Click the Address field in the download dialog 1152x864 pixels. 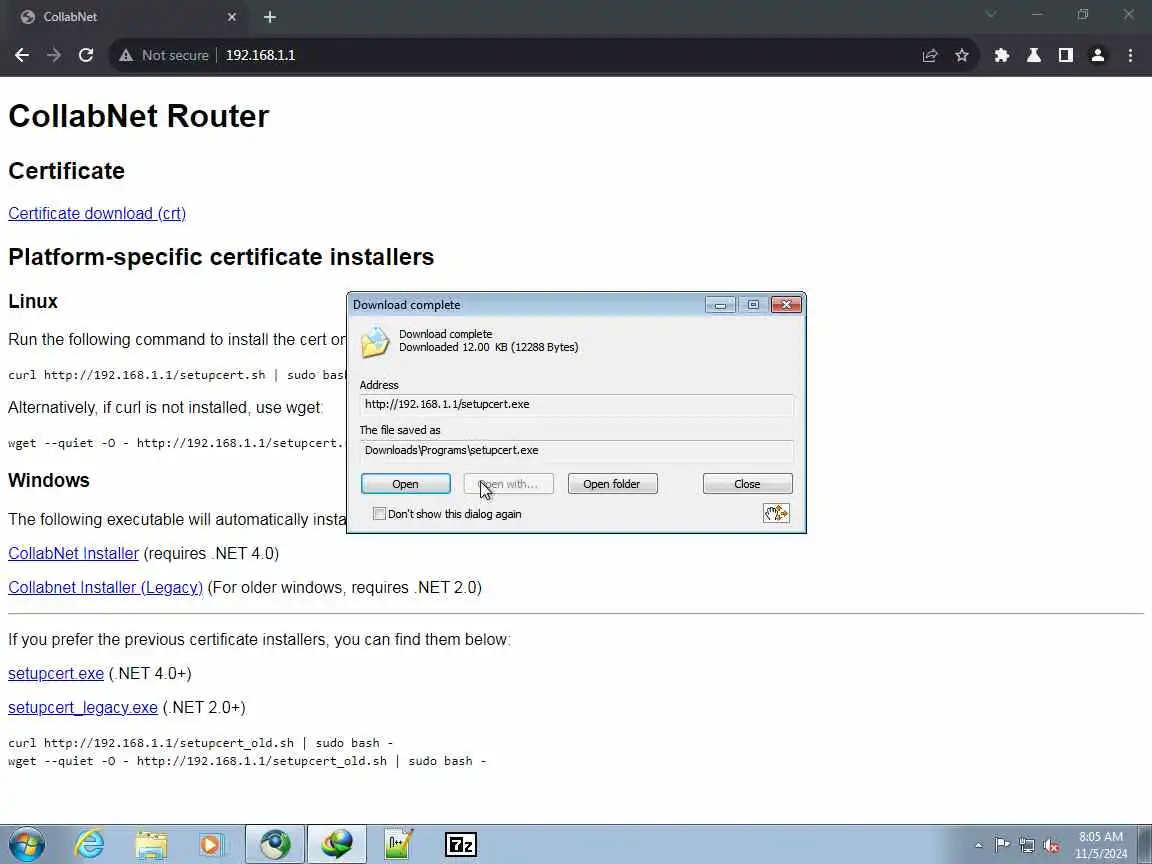pos(577,404)
